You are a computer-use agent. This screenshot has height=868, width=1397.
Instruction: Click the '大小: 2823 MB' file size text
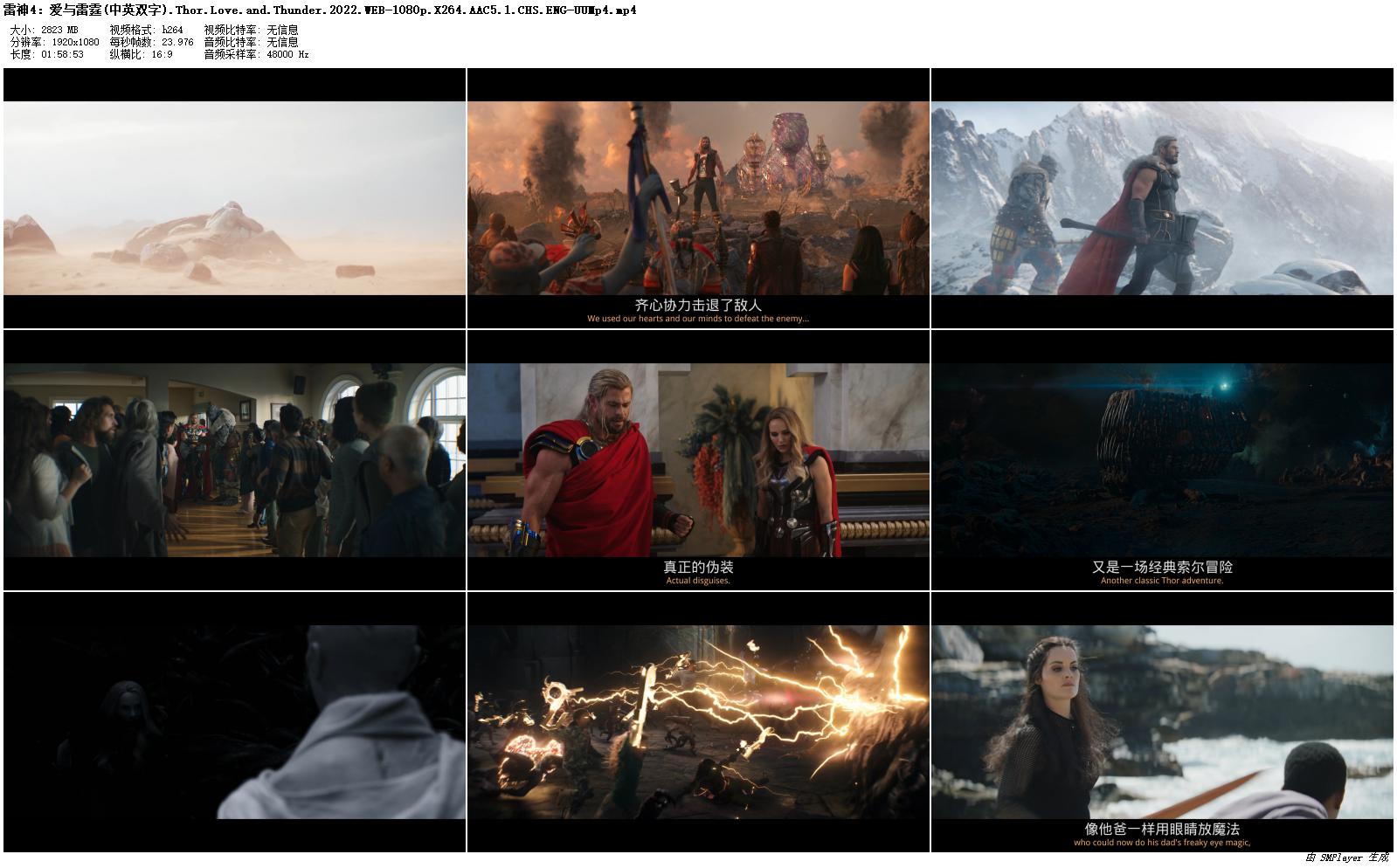tap(44, 30)
